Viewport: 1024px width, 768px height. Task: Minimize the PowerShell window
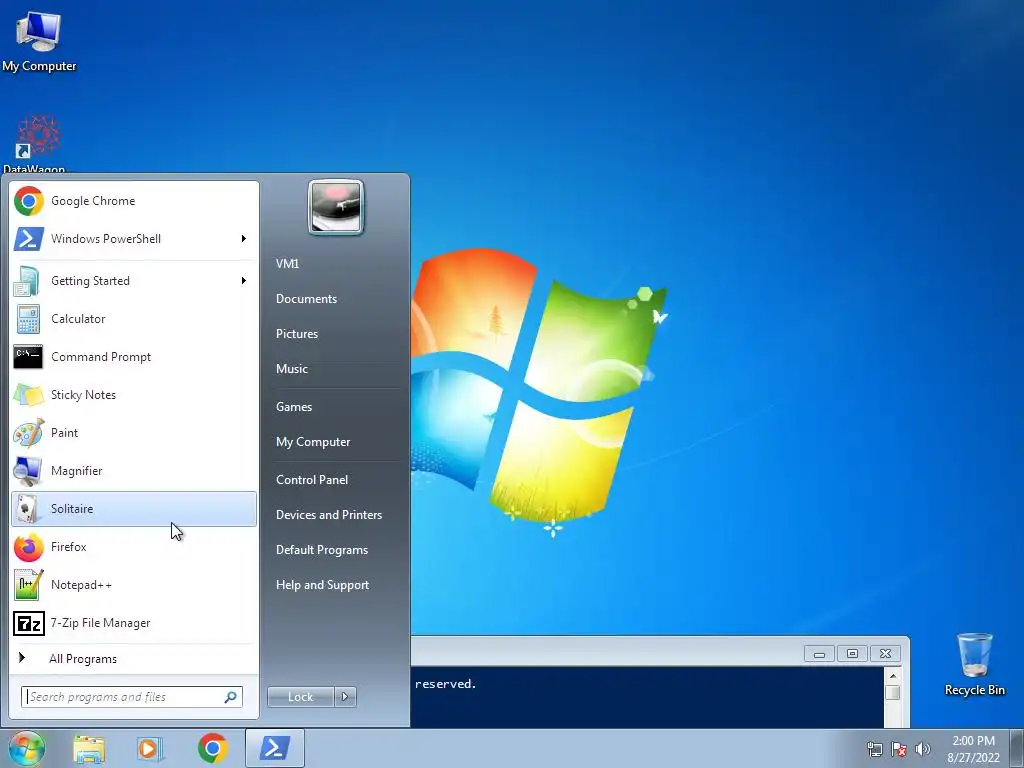819,654
